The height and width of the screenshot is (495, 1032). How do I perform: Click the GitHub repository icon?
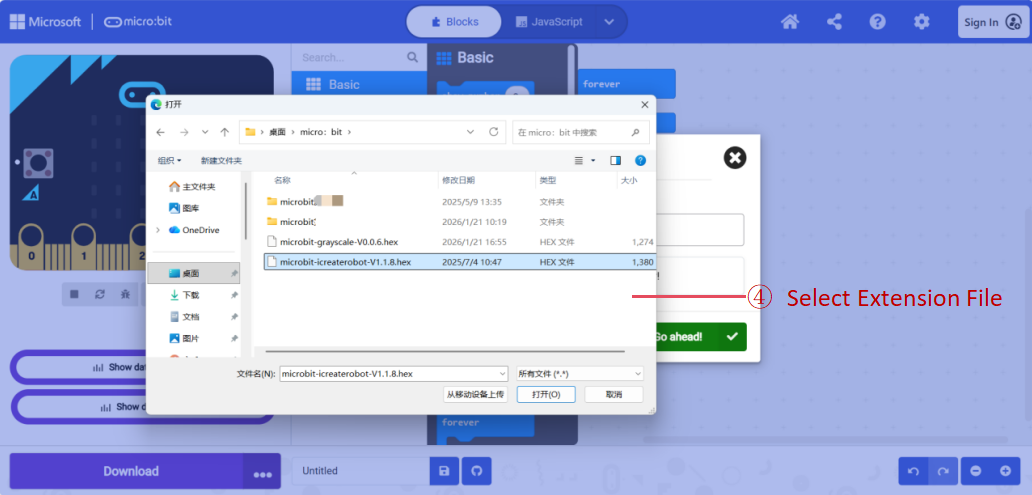pyautogui.click(x=477, y=471)
